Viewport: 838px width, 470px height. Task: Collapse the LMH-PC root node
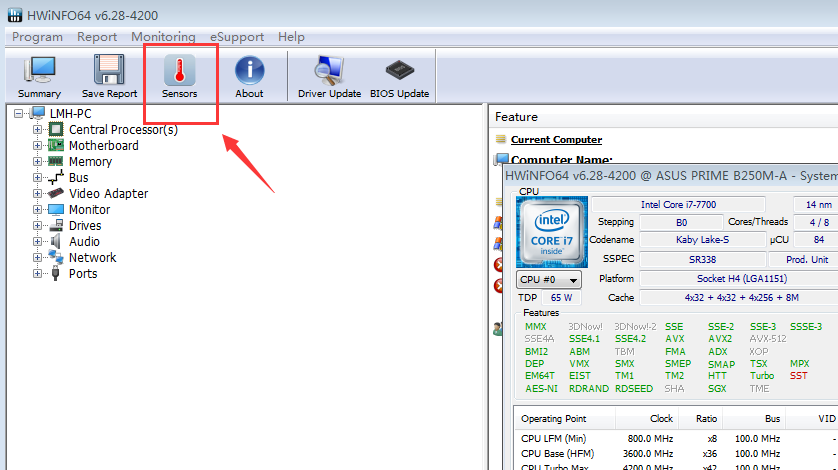pos(19,113)
